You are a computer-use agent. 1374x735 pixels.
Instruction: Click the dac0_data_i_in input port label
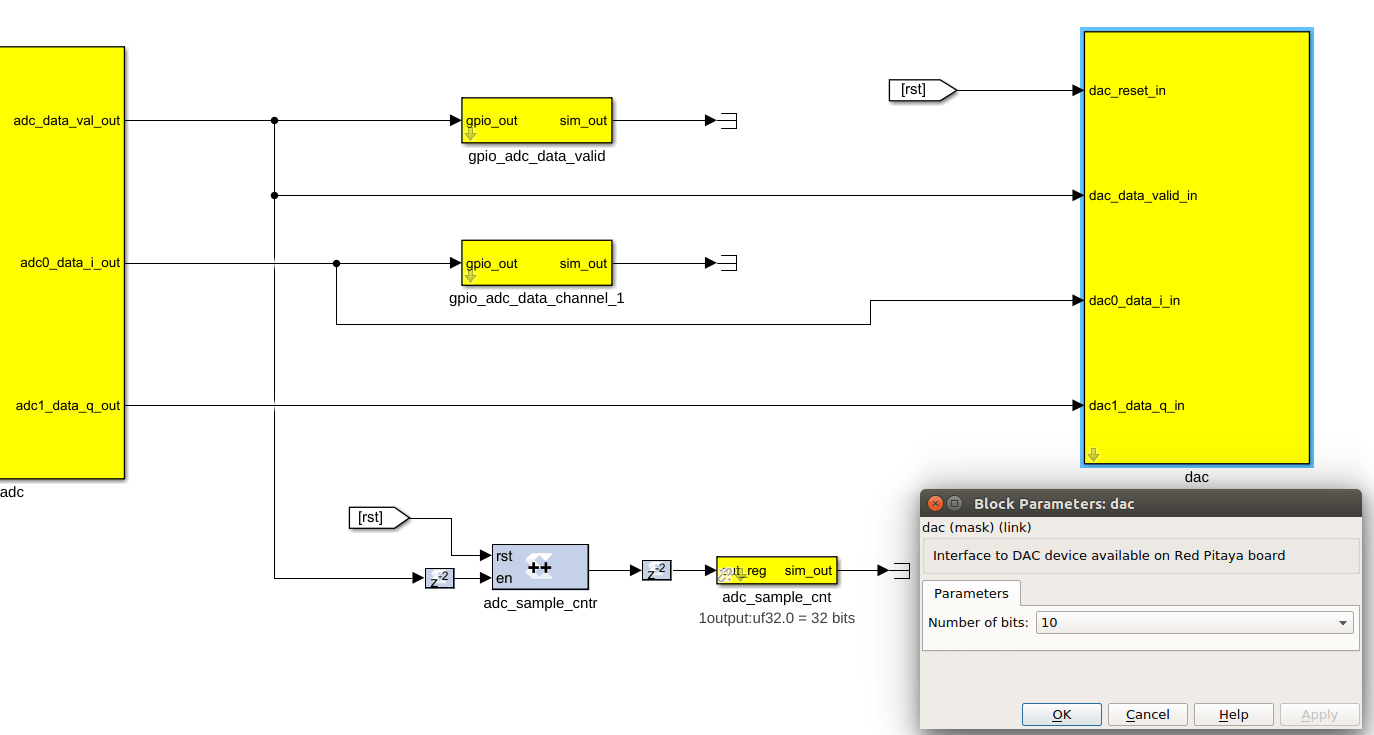[1135, 300]
